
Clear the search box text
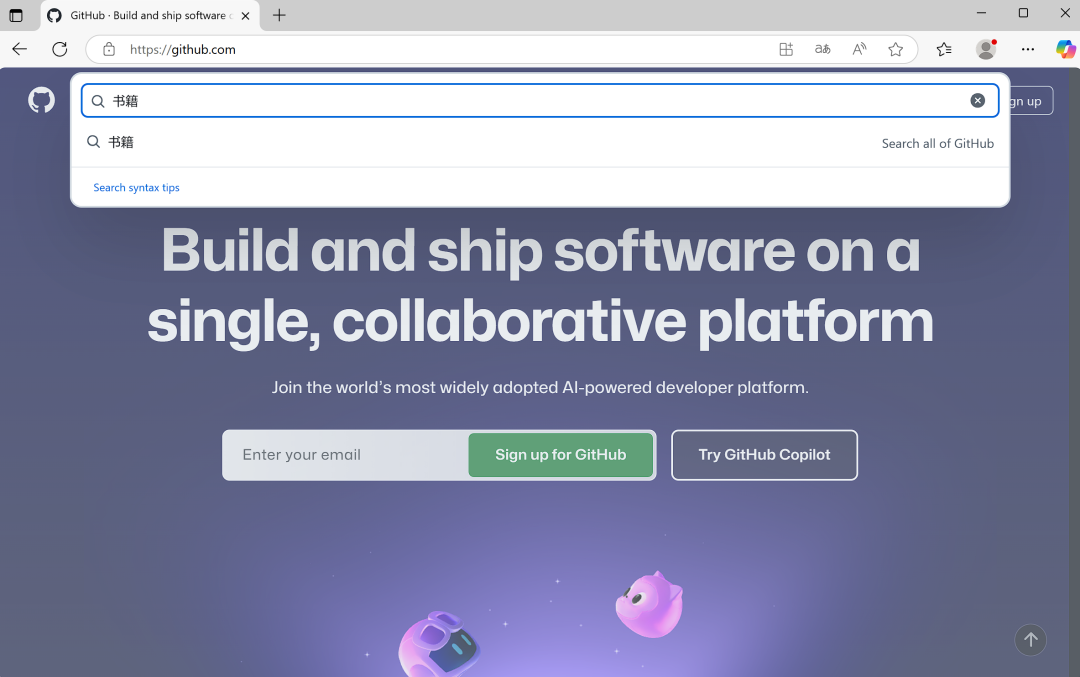pyautogui.click(x=977, y=100)
